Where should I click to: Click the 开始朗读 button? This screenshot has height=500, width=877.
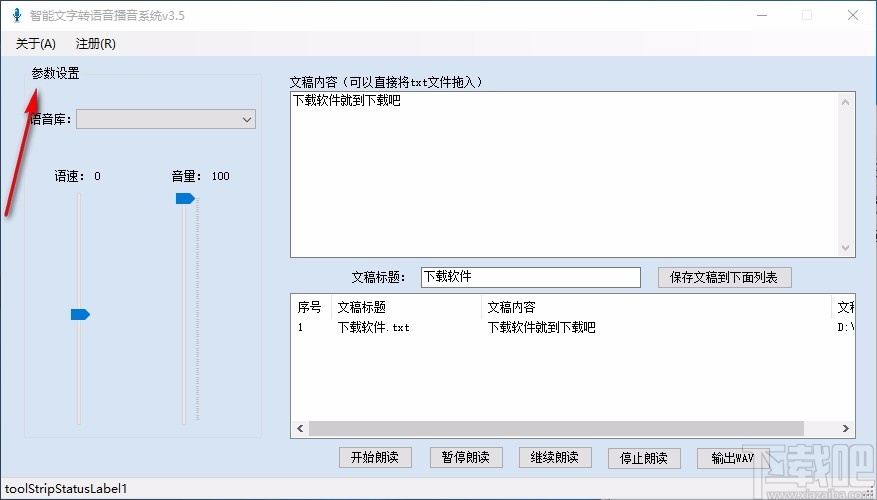click(x=375, y=457)
